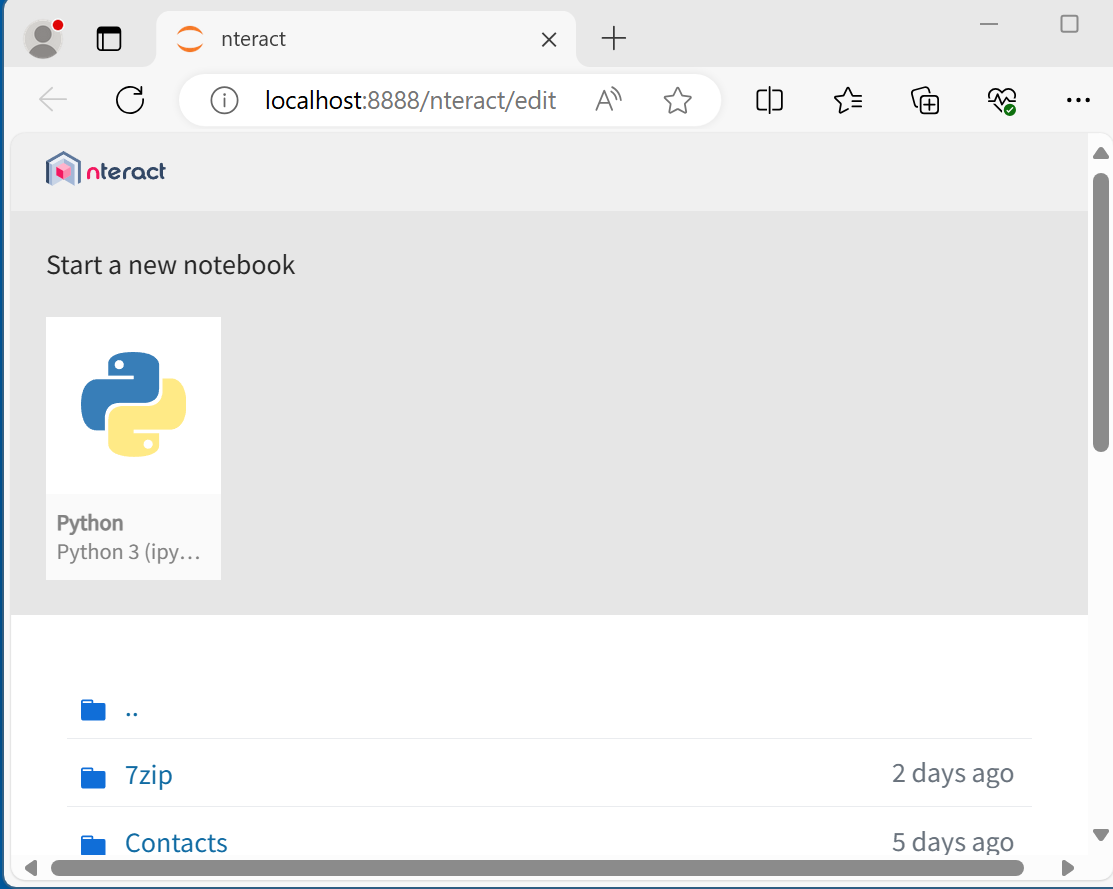Click the vertical scrollbar thumb
Screen dimensions: 1113x889
(1100, 312)
